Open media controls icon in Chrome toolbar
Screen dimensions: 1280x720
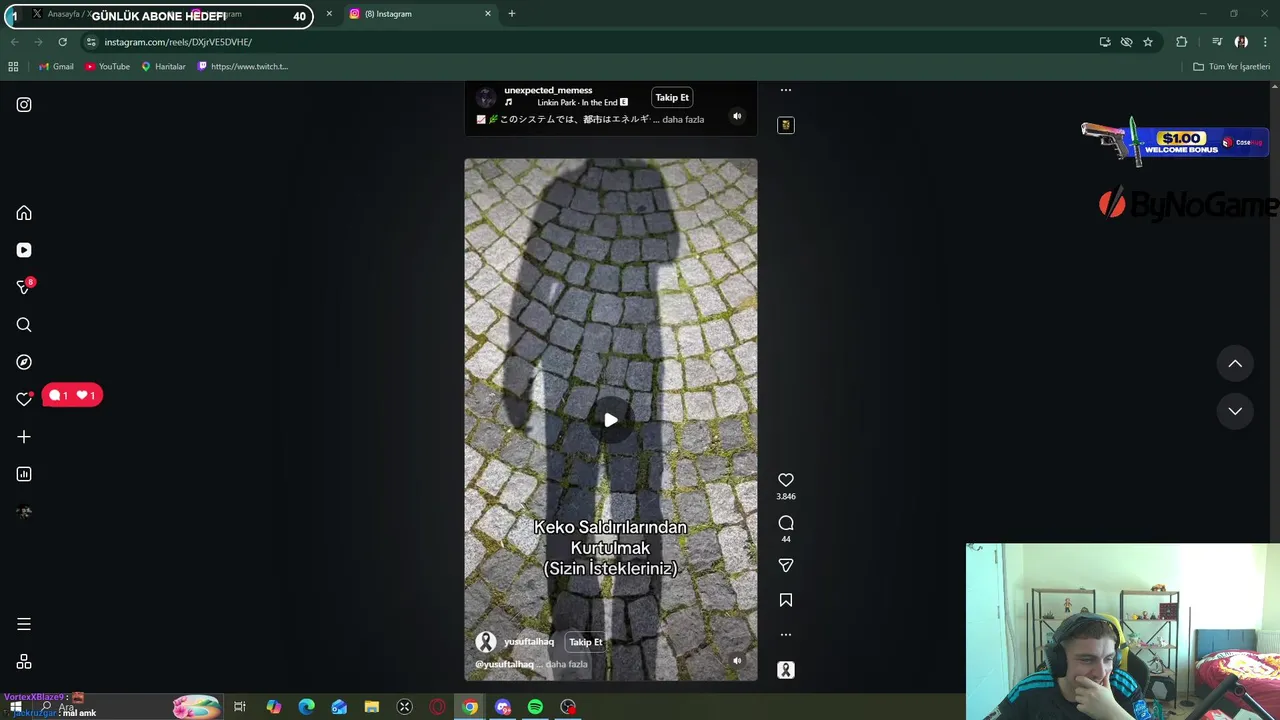pos(1217,42)
